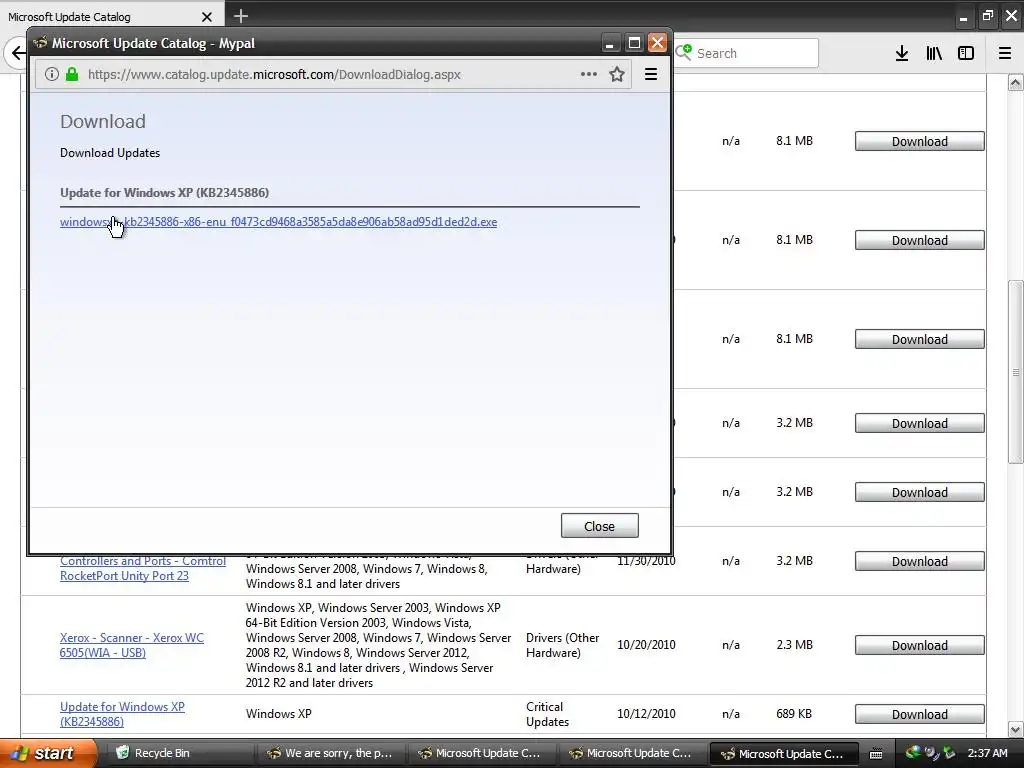Open a new tab with the plus icon
The width and height of the screenshot is (1024, 768).
point(241,16)
